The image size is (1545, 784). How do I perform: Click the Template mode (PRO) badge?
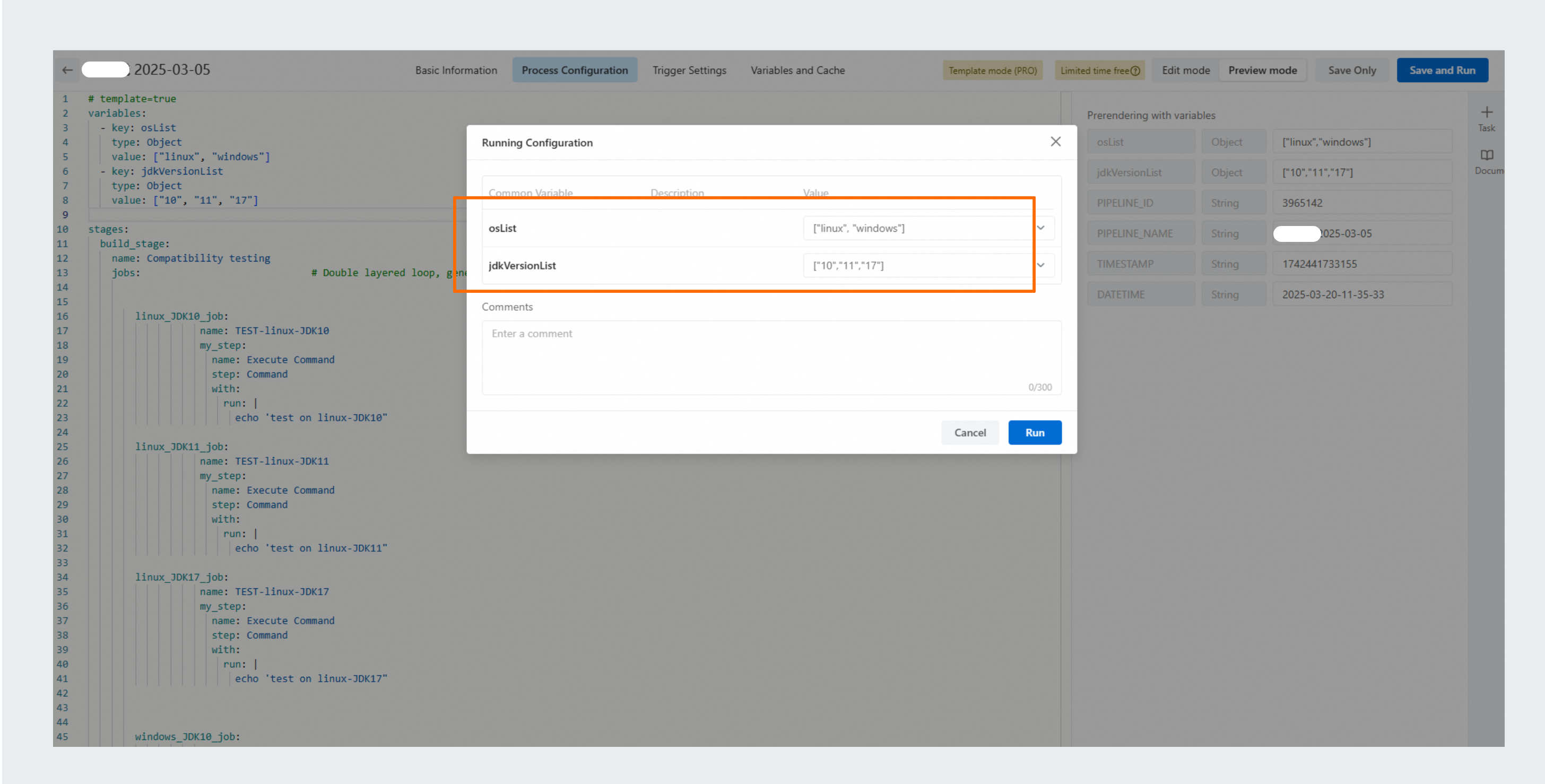coord(993,71)
